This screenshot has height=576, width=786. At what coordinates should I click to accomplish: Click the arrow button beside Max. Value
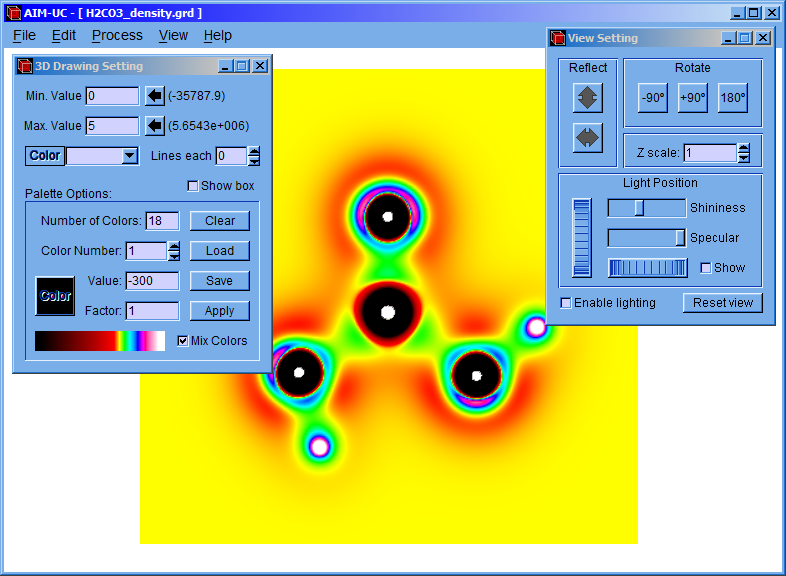tap(155, 126)
